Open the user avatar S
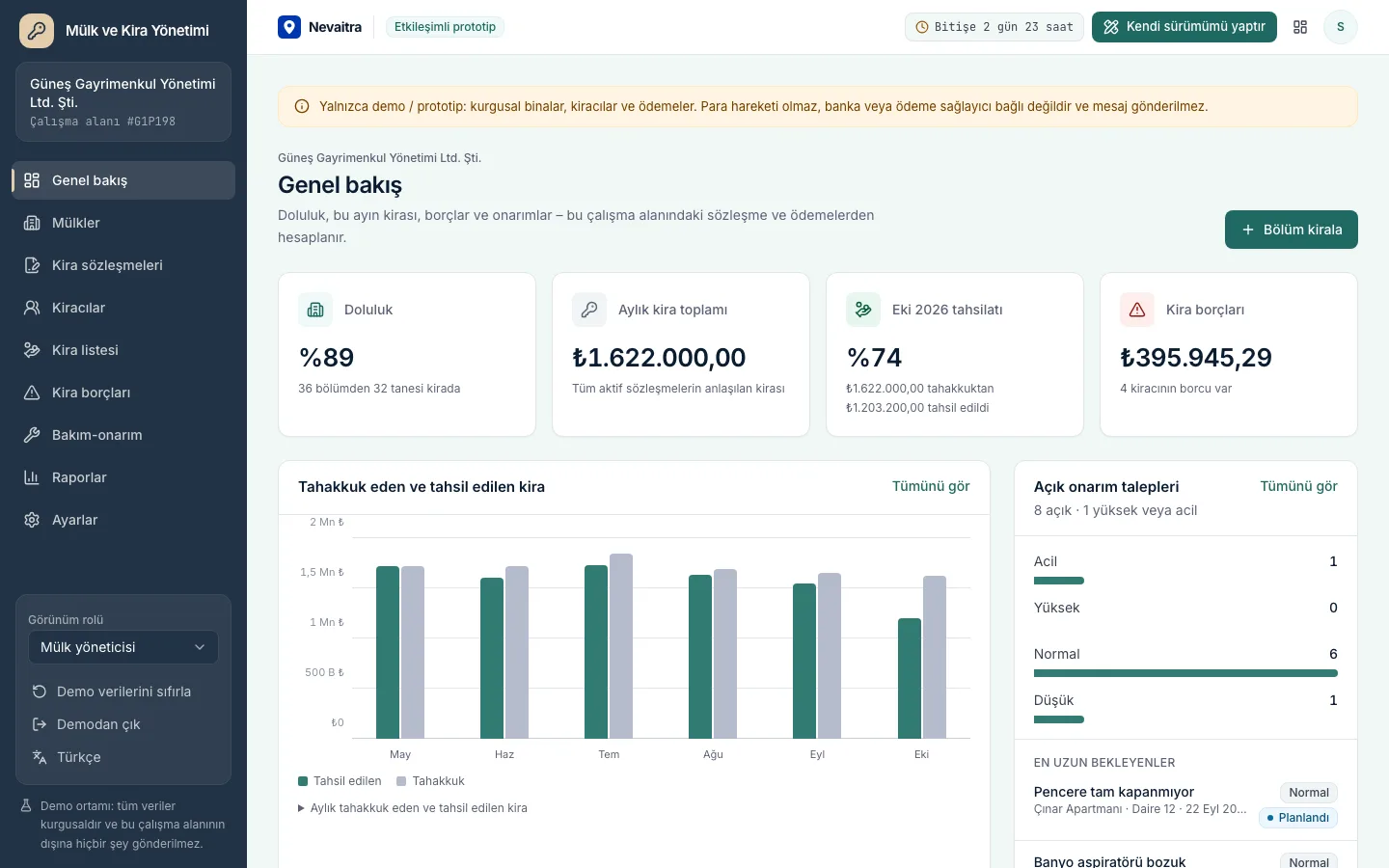This screenshot has width=1389, height=868. click(x=1340, y=27)
